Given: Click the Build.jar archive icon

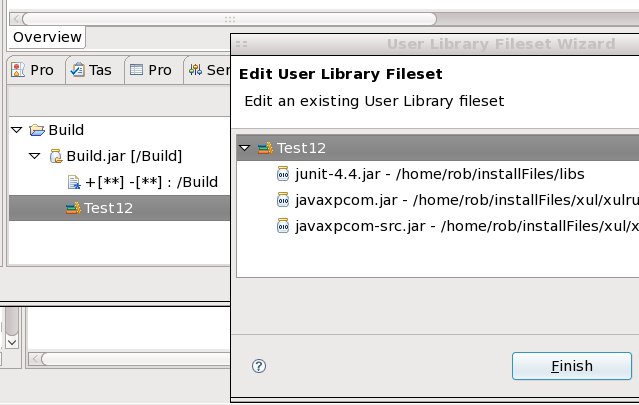Looking at the screenshot, I should click(x=55, y=156).
